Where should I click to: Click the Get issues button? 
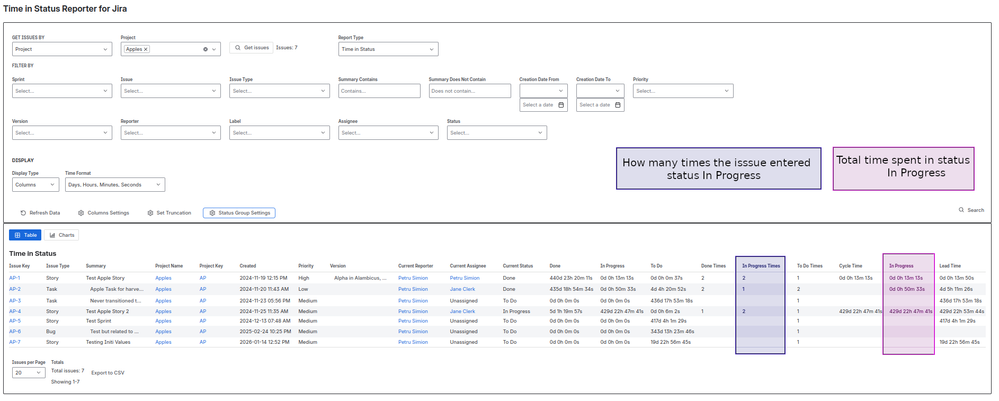click(252, 48)
